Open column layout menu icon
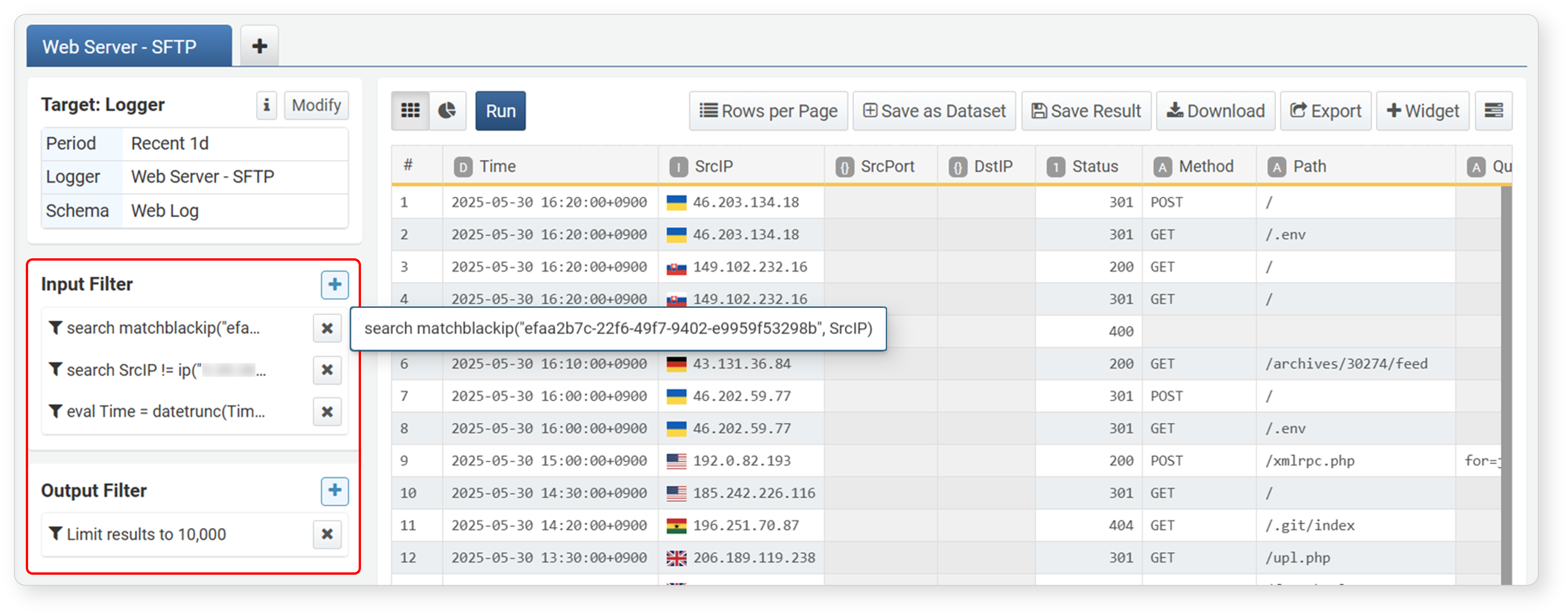Viewport: 1568px width, 615px height. point(1493,111)
